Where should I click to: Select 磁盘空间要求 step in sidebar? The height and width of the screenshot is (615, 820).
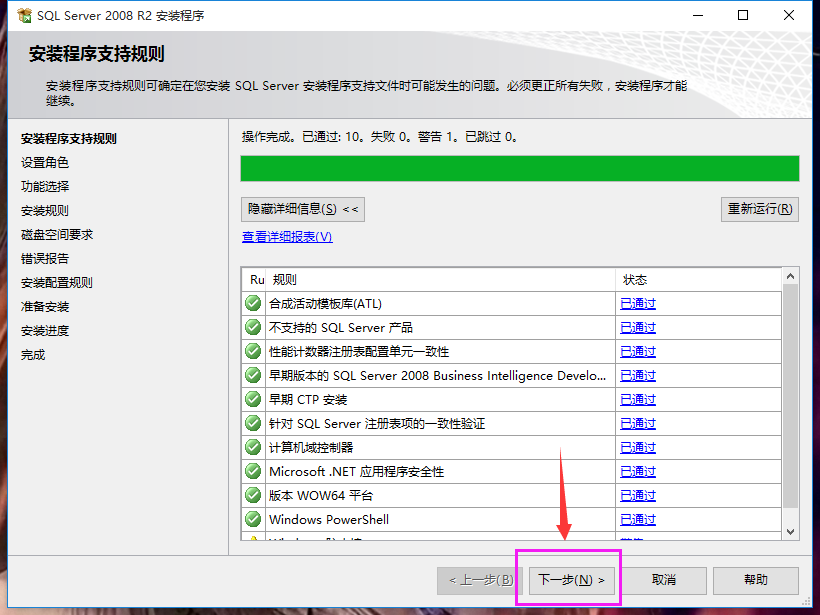[56, 235]
